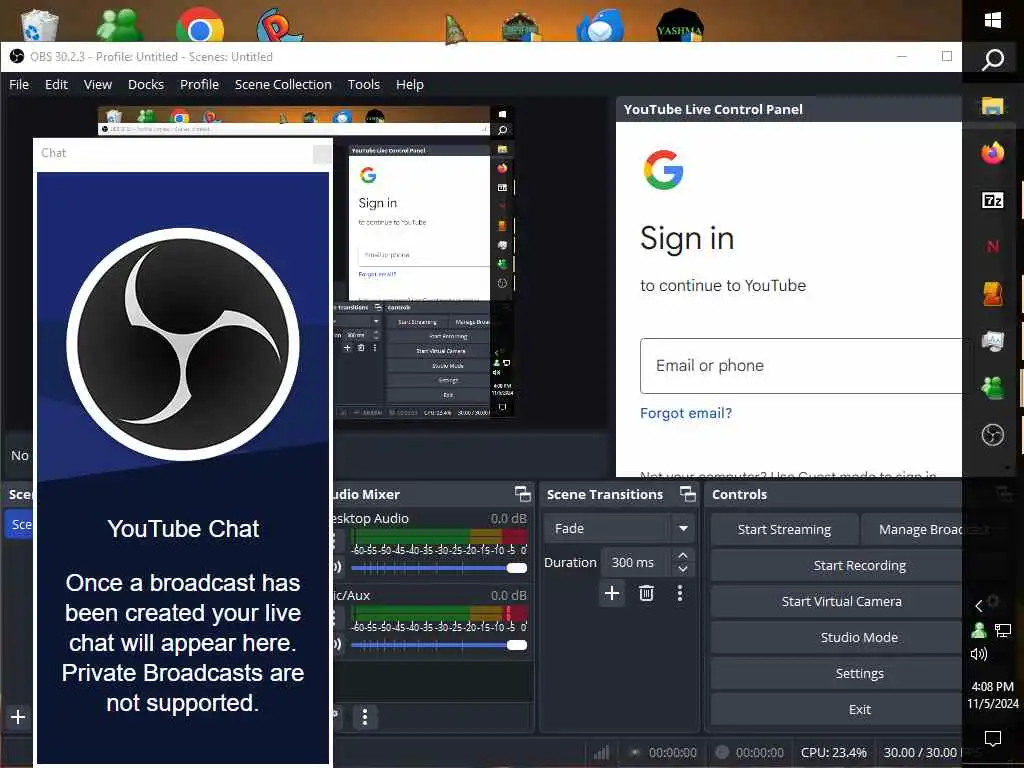The height and width of the screenshot is (768, 1024).
Task: Open the colorful letter P desktop icon
Action: [279, 25]
